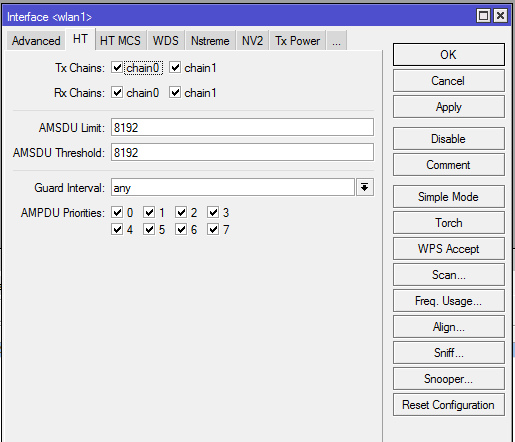Apply the wireless interface settings
Screen dimensions: 515x442
tap(449, 107)
